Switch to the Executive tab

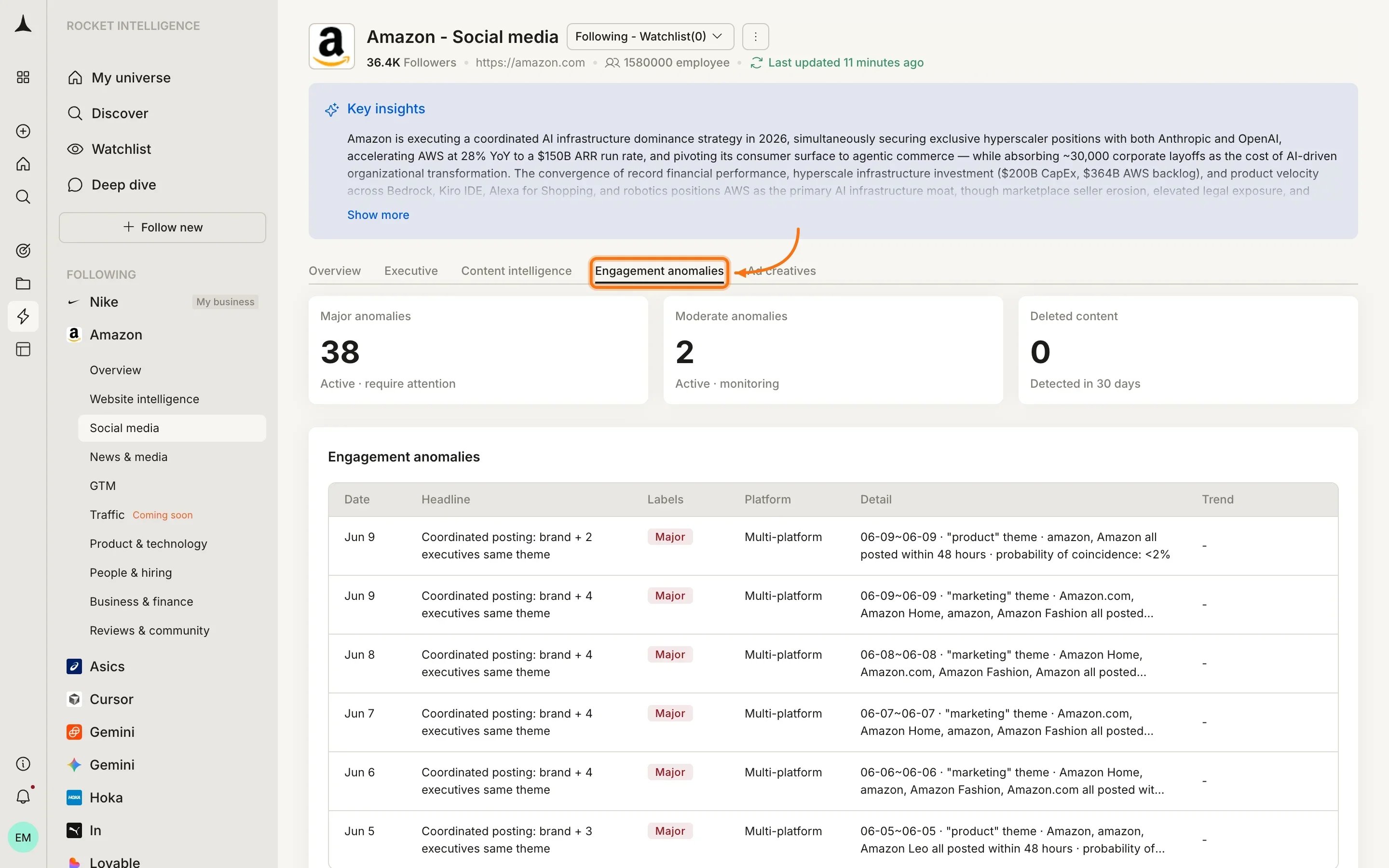[411, 271]
